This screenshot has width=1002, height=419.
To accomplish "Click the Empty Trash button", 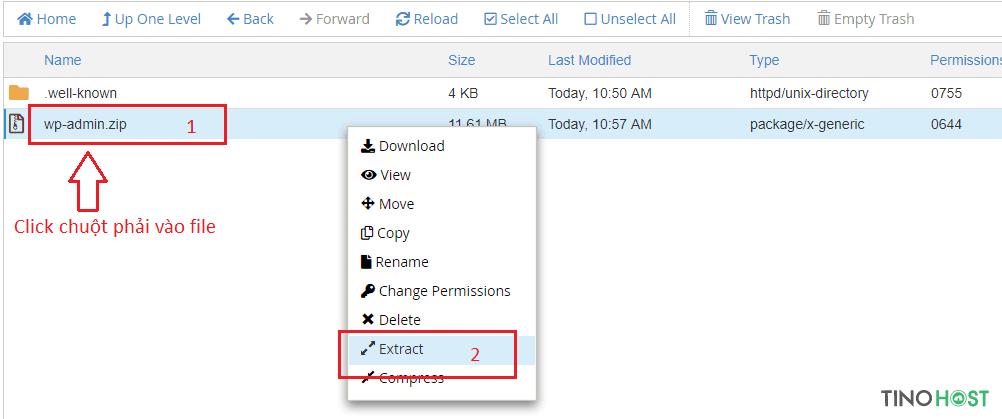I will 866,19.
